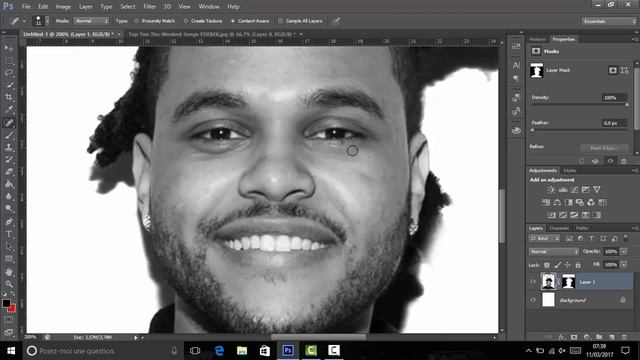Create new group folder icon in Layers

coord(599,337)
